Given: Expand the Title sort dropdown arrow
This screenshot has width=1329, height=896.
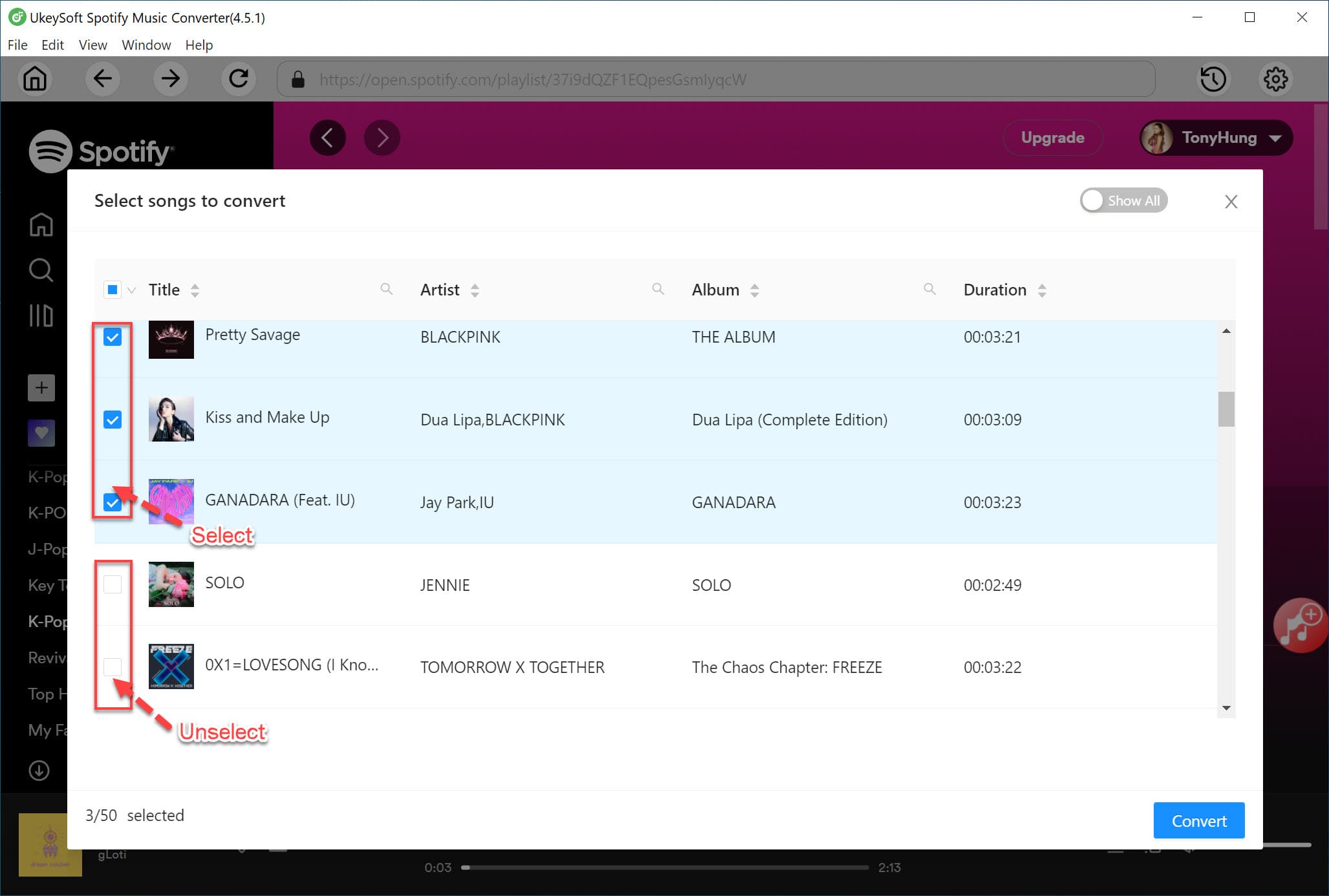Looking at the screenshot, I should pos(196,290).
